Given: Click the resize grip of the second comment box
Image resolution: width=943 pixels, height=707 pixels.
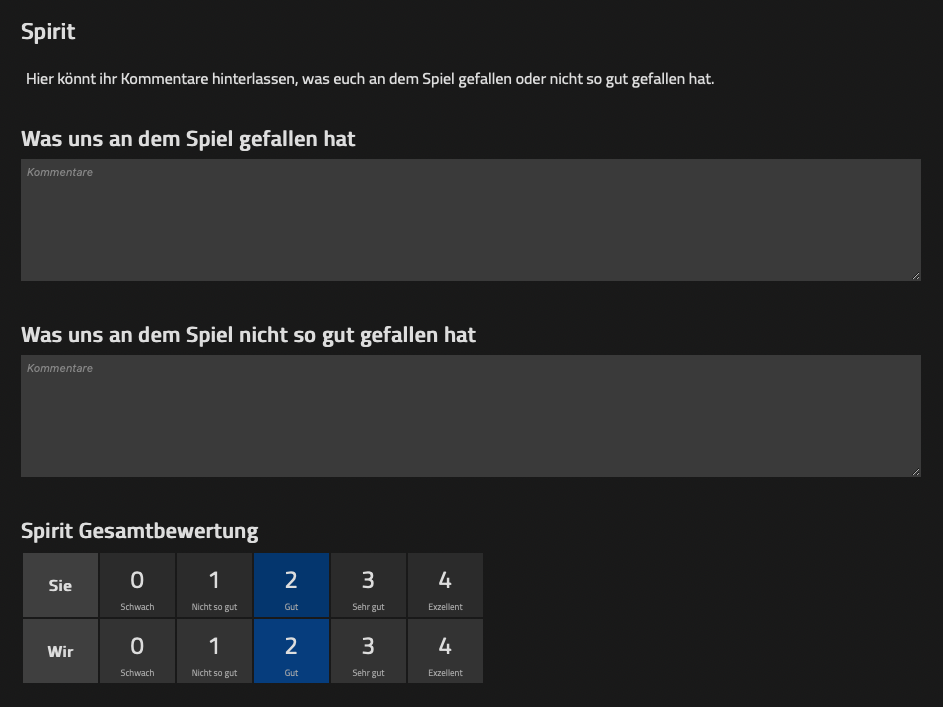Looking at the screenshot, I should [x=914, y=472].
